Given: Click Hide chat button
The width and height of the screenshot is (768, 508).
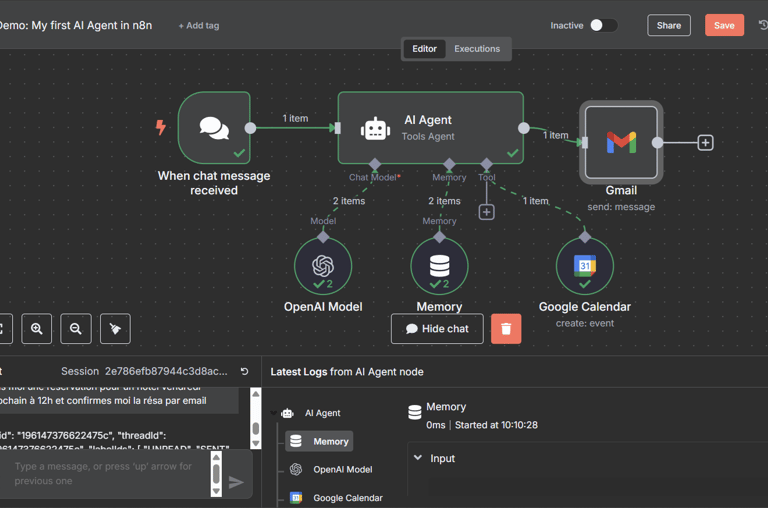Looking at the screenshot, I should pyautogui.click(x=437, y=329).
